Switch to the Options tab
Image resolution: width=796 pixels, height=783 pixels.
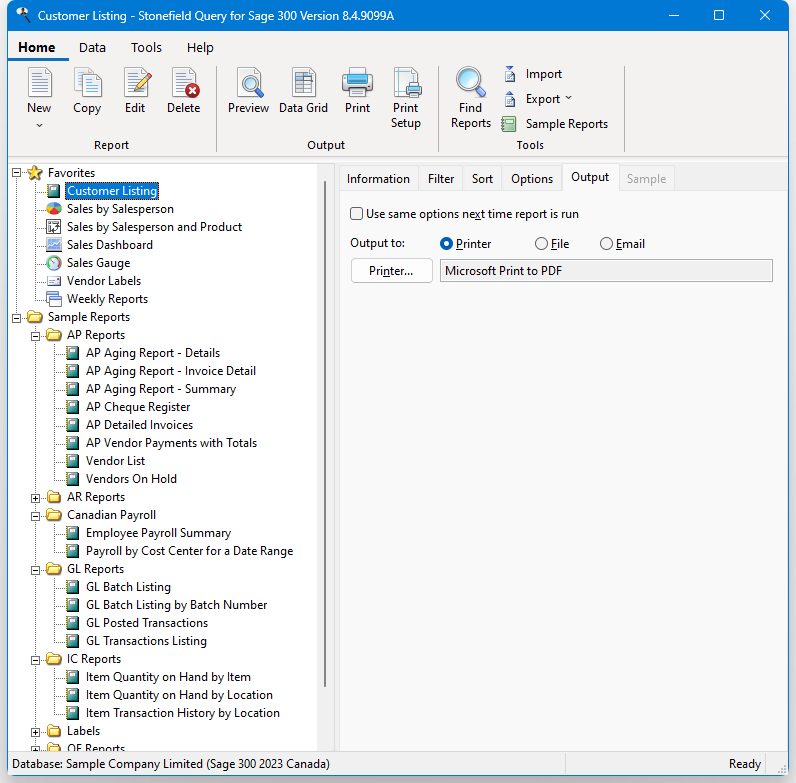click(x=532, y=179)
